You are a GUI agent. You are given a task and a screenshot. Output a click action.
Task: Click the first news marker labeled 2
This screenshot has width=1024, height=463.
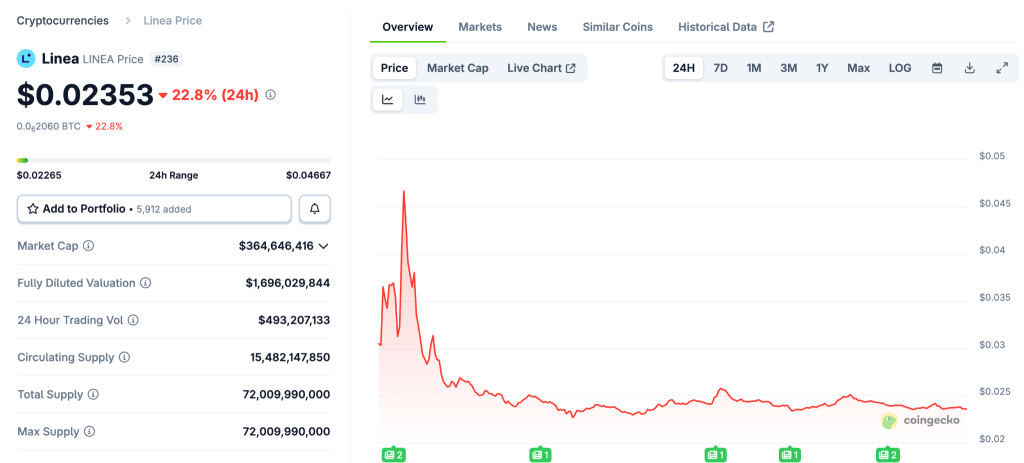click(394, 454)
